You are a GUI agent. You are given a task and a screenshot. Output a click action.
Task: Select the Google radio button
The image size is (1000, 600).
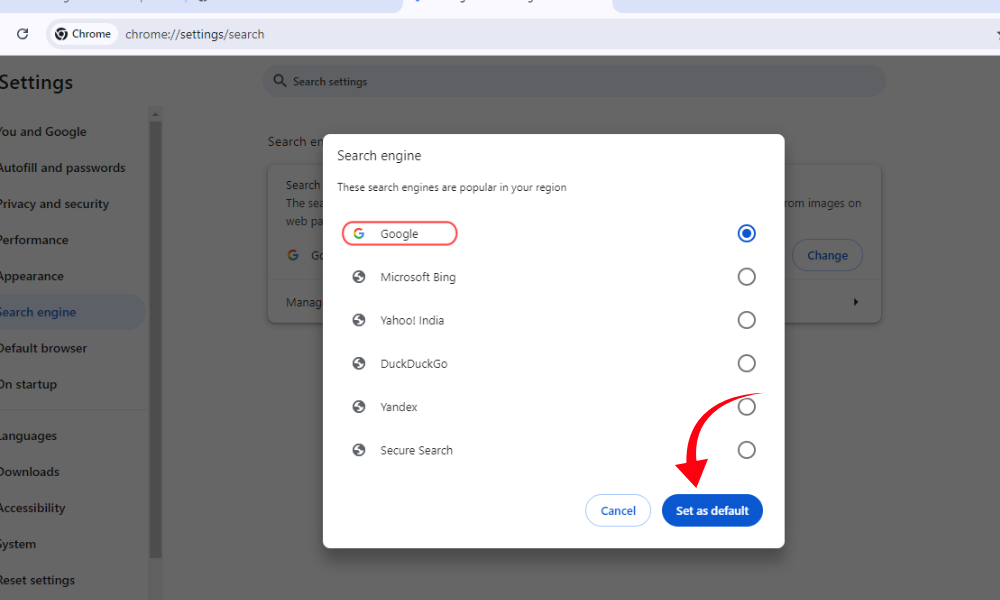[746, 233]
